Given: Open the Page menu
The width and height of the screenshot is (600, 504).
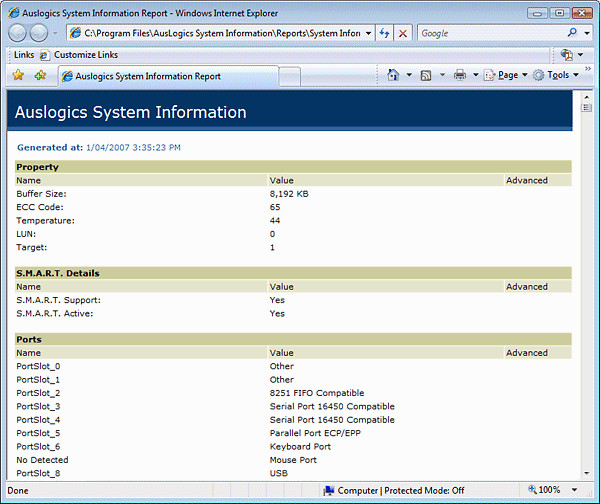Looking at the screenshot, I should coord(506,75).
